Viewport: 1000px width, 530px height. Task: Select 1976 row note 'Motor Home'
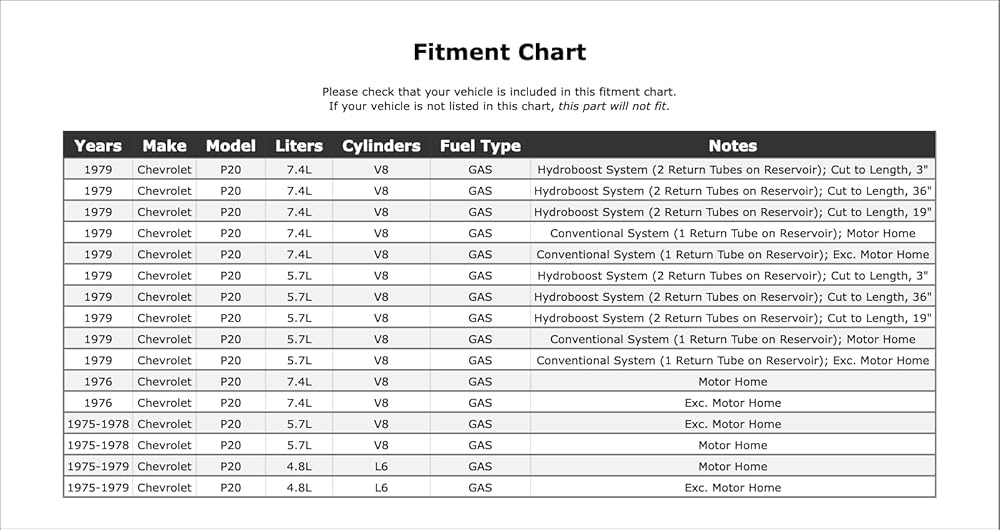[733, 382]
